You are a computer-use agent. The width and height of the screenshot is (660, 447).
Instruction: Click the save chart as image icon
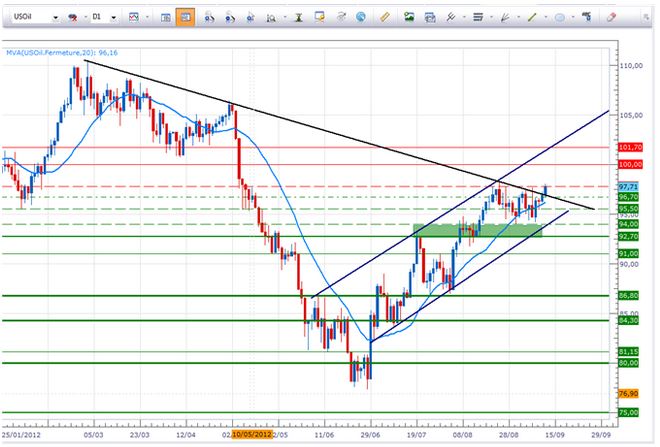408,17
